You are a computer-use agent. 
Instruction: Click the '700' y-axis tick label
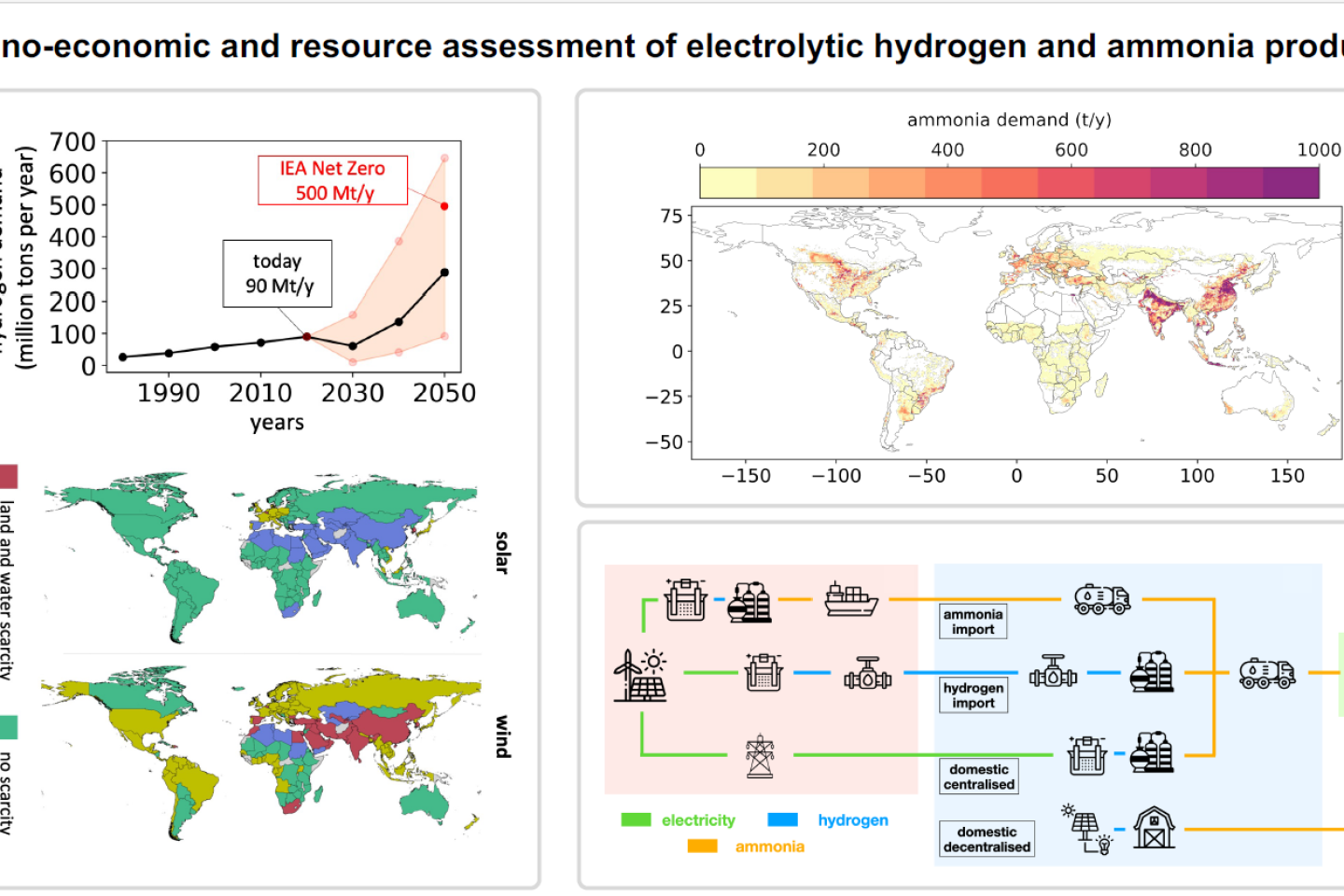click(x=73, y=142)
